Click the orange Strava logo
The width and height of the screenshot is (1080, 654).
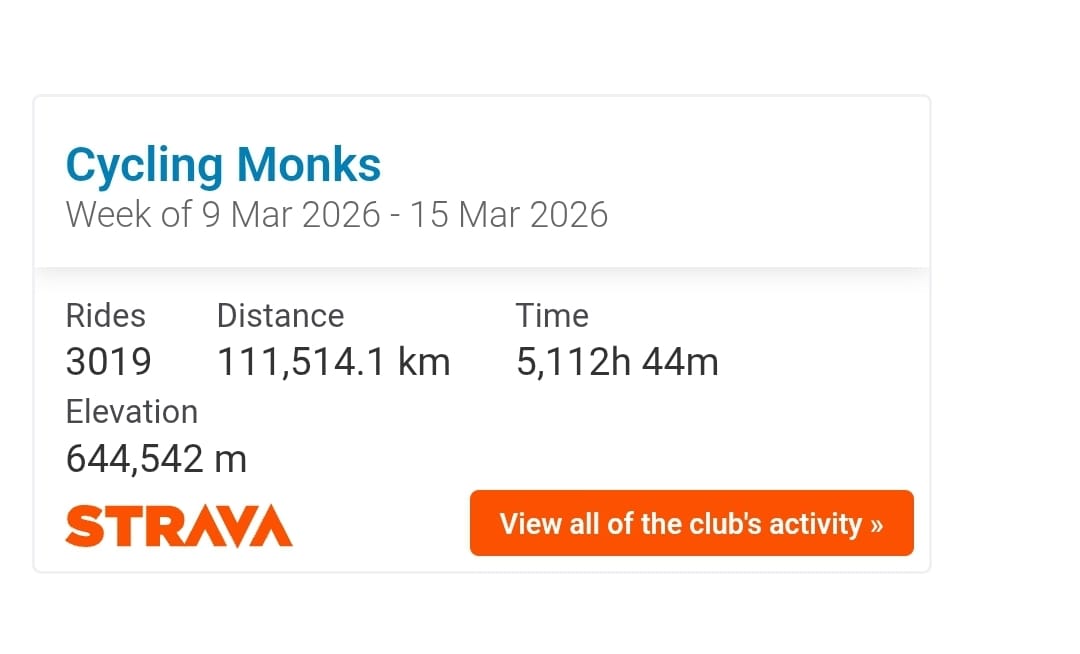coord(179,526)
